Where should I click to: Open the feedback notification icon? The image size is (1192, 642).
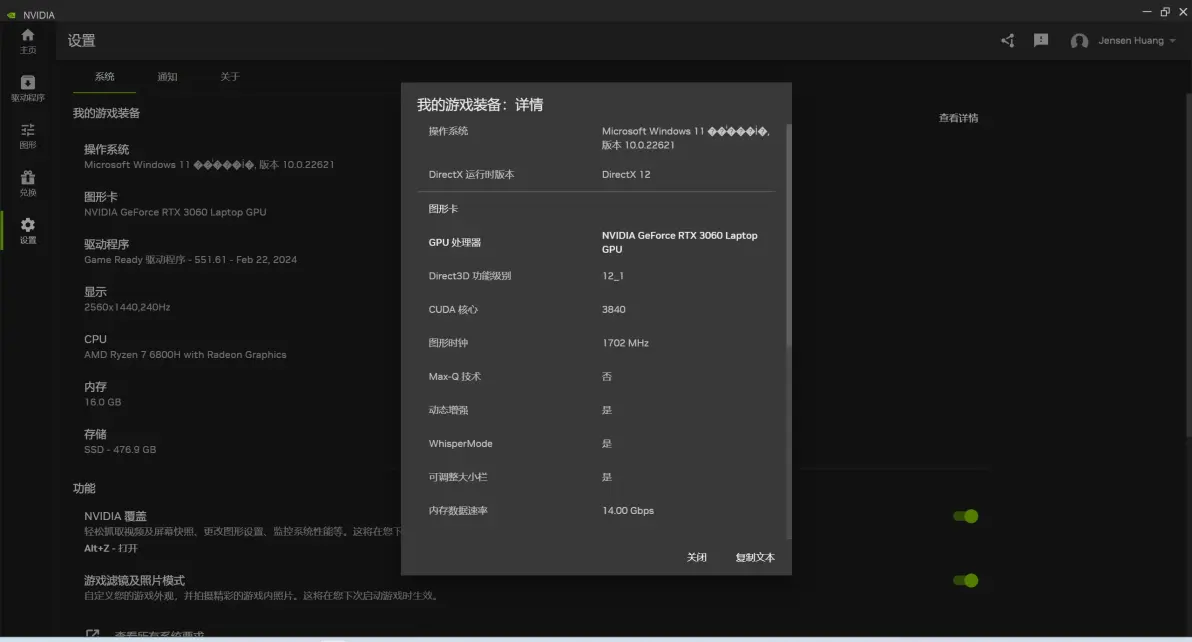1041,40
